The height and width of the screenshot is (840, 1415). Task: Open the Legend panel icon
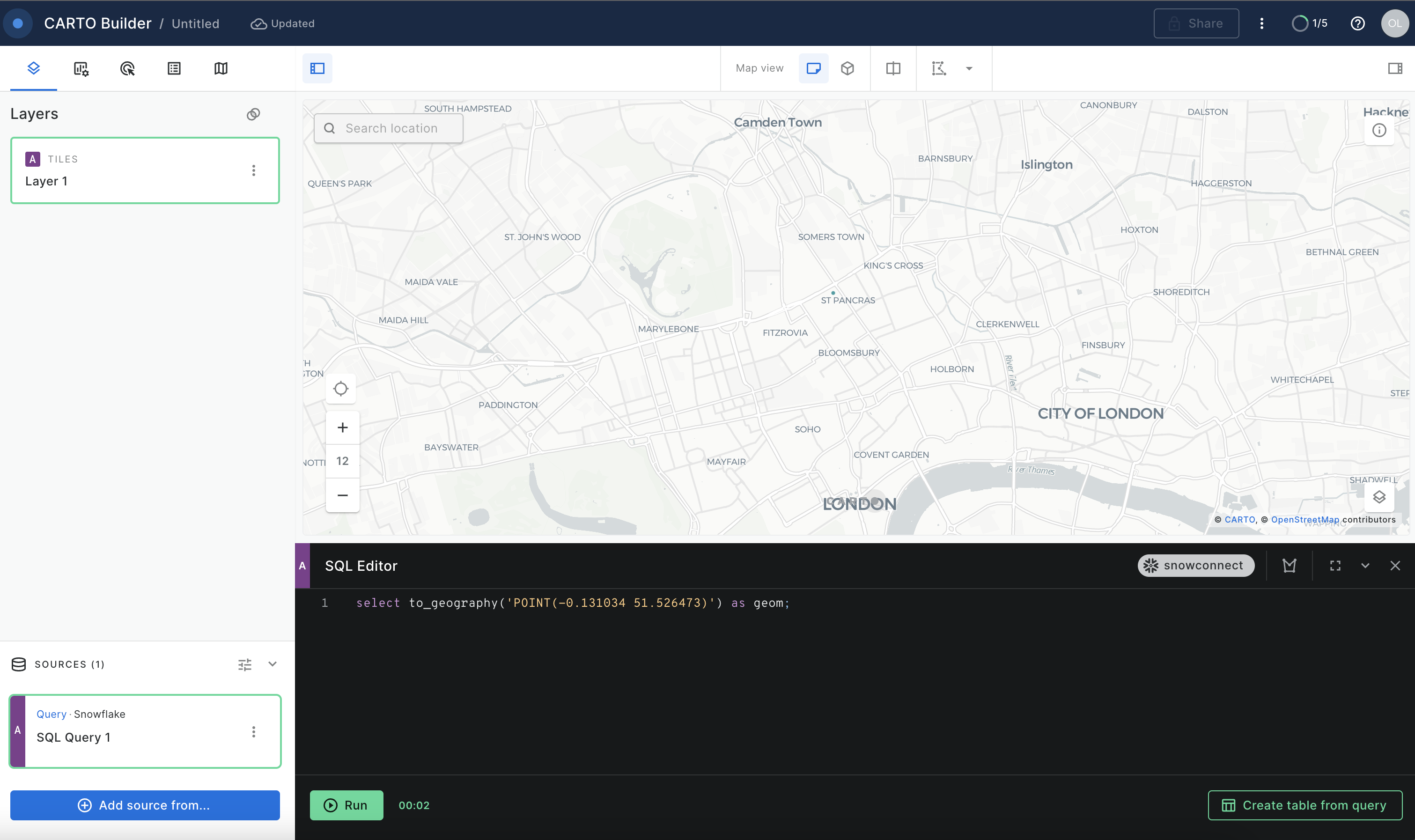click(174, 68)
